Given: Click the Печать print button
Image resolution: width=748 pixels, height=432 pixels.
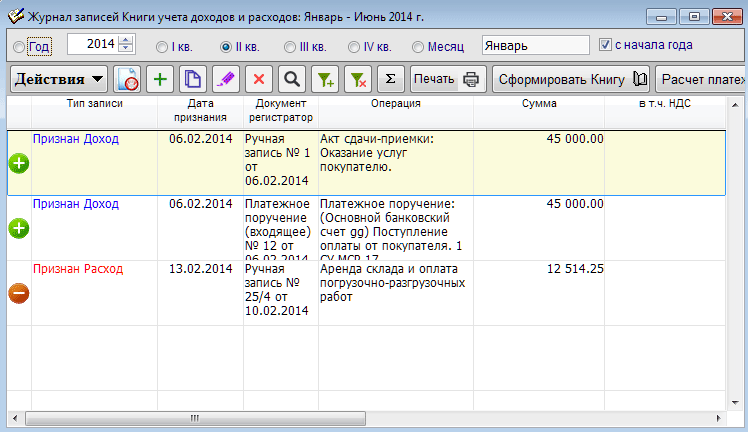Looking at the screenshot, I should [448, 79].
